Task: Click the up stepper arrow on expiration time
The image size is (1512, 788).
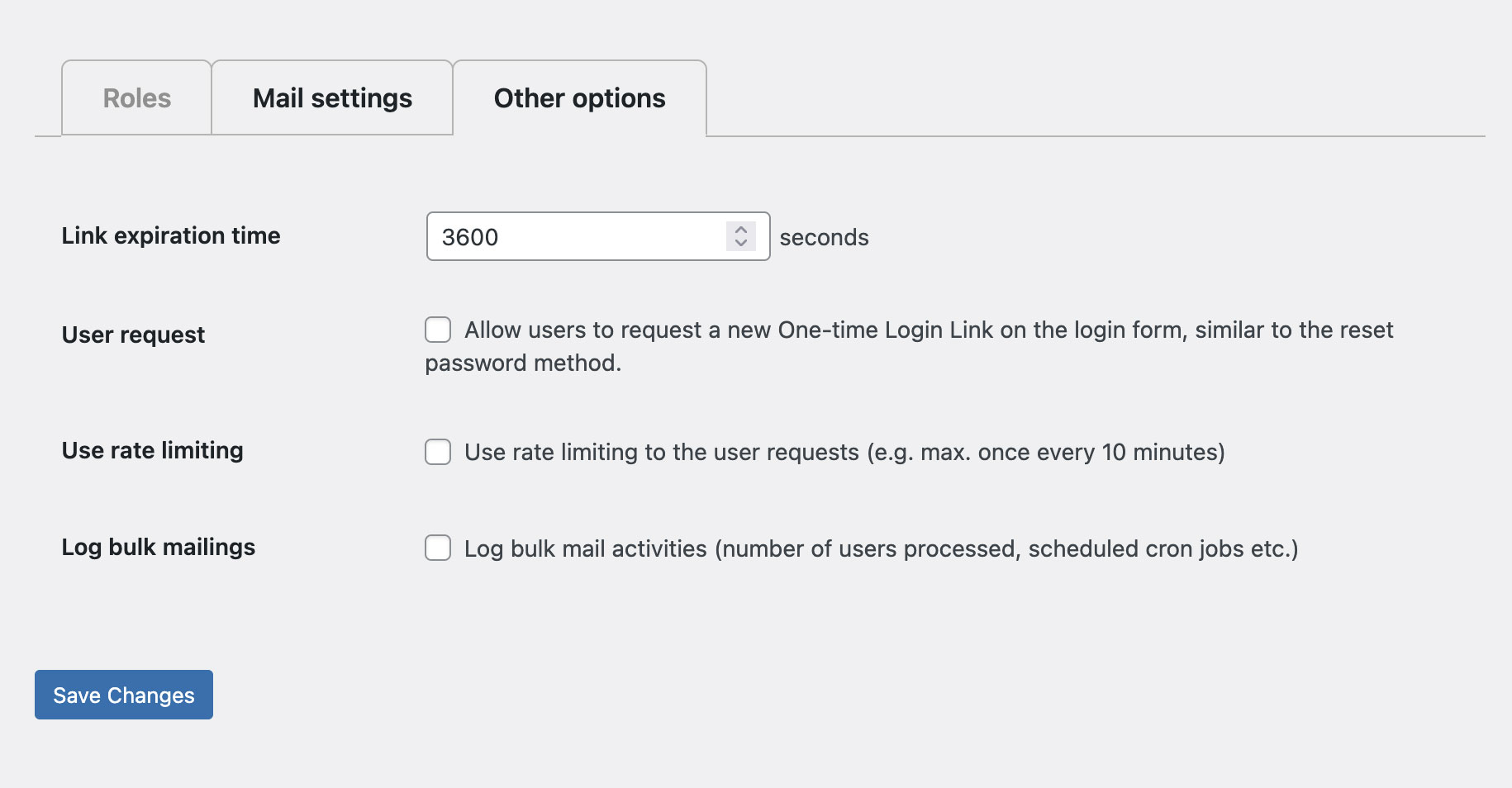Action: (741, 230)
